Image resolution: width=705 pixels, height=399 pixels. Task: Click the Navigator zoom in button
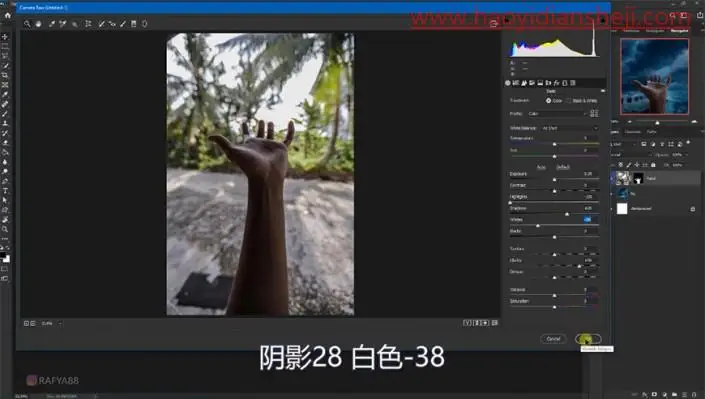coord(694,122)
